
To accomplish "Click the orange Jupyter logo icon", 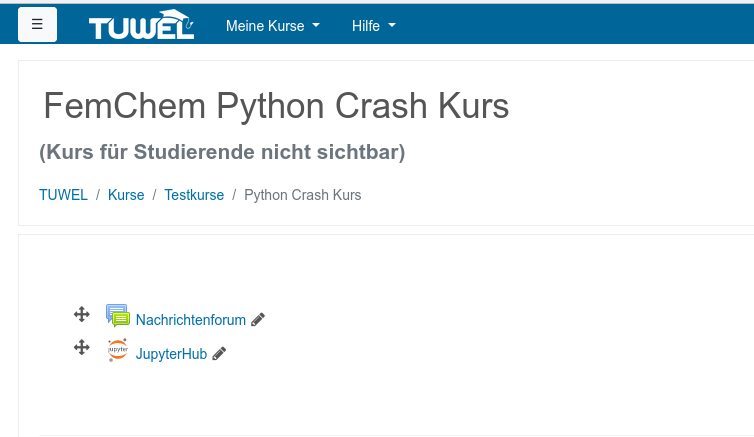I will tap(118, 350).
